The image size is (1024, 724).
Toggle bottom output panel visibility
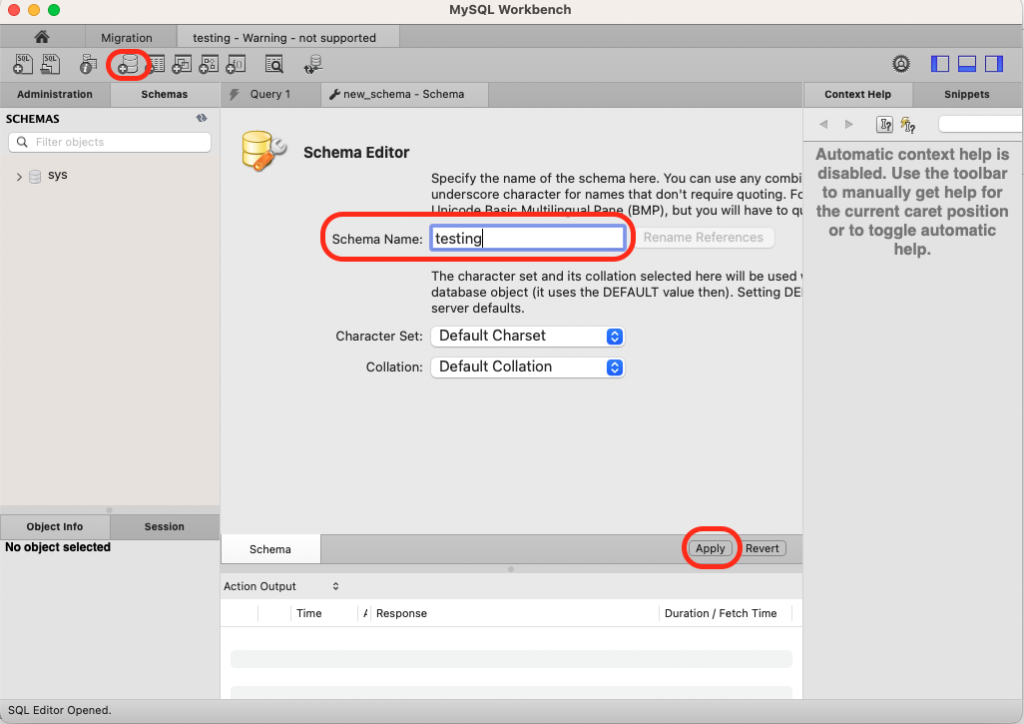967,64
